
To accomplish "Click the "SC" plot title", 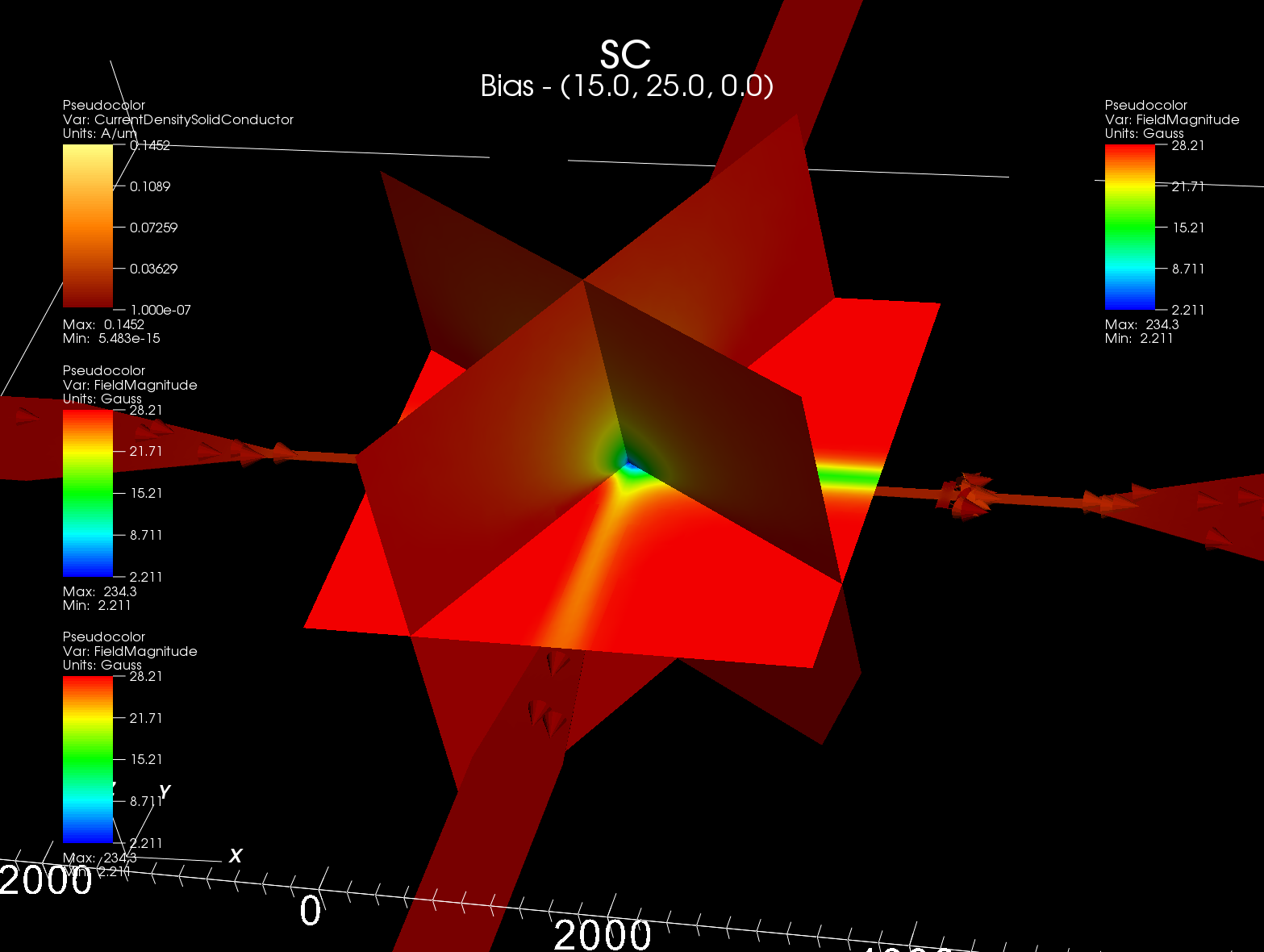I will (x=625, y=55).
